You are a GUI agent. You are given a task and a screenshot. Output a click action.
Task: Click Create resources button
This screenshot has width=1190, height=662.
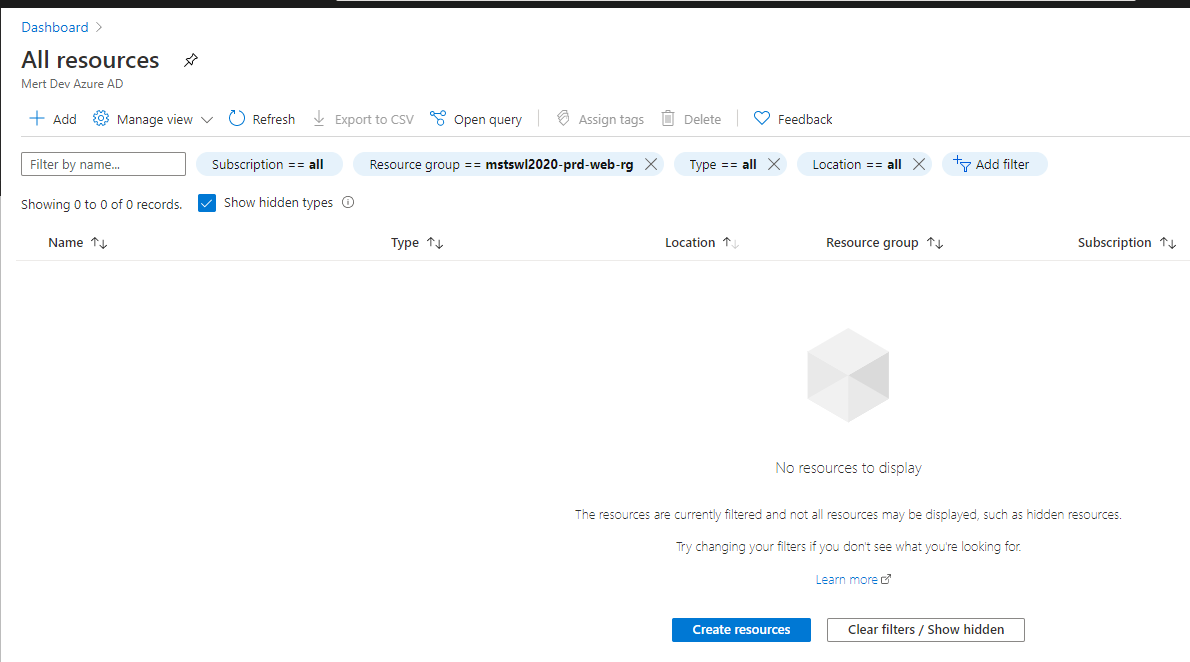[x=741, y=629]
